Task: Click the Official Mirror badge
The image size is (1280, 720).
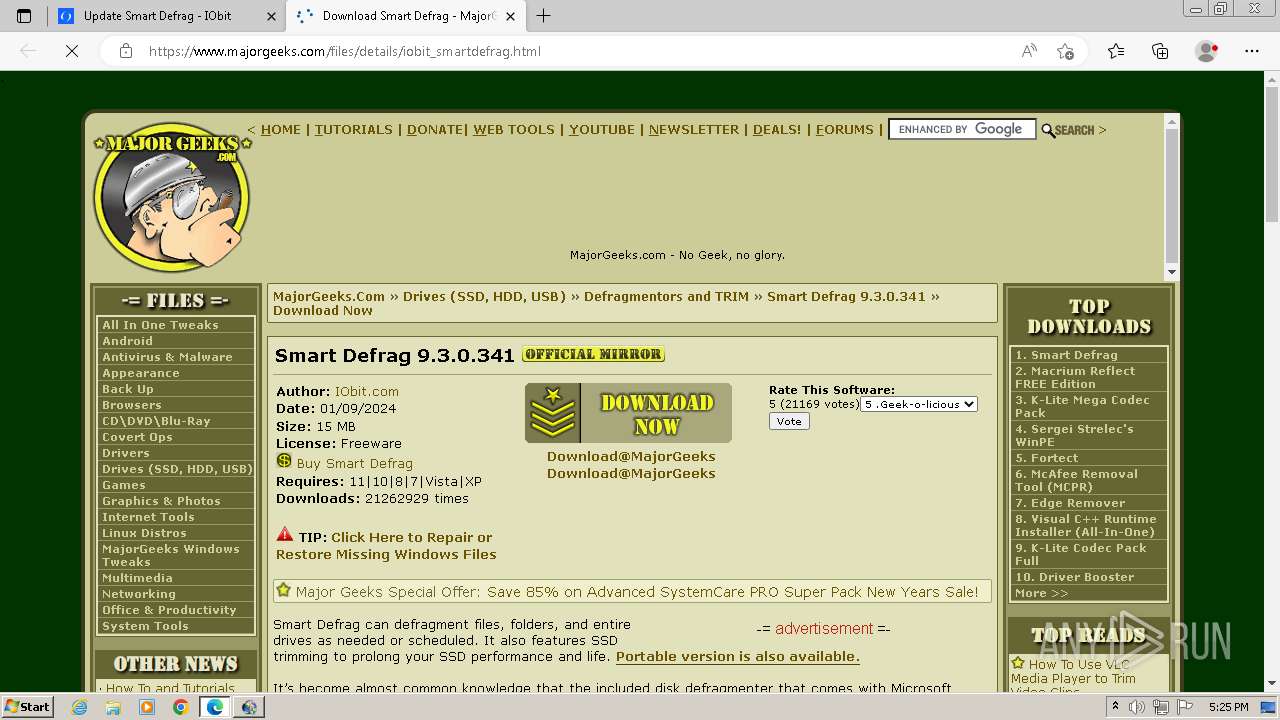Action: 593,354
